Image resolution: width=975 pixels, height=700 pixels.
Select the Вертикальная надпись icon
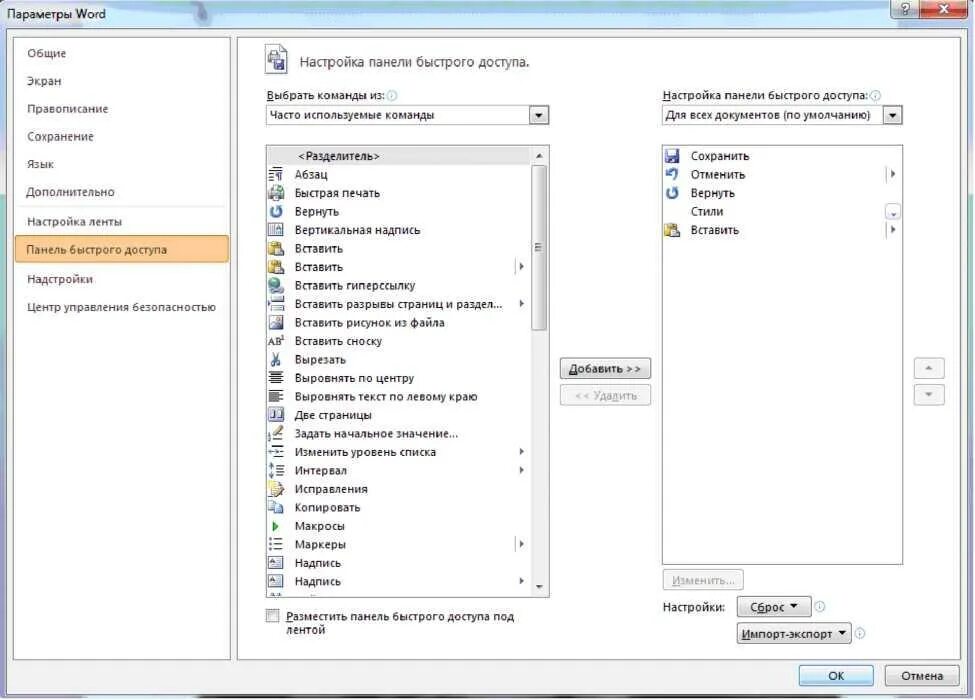click(275, 230)
